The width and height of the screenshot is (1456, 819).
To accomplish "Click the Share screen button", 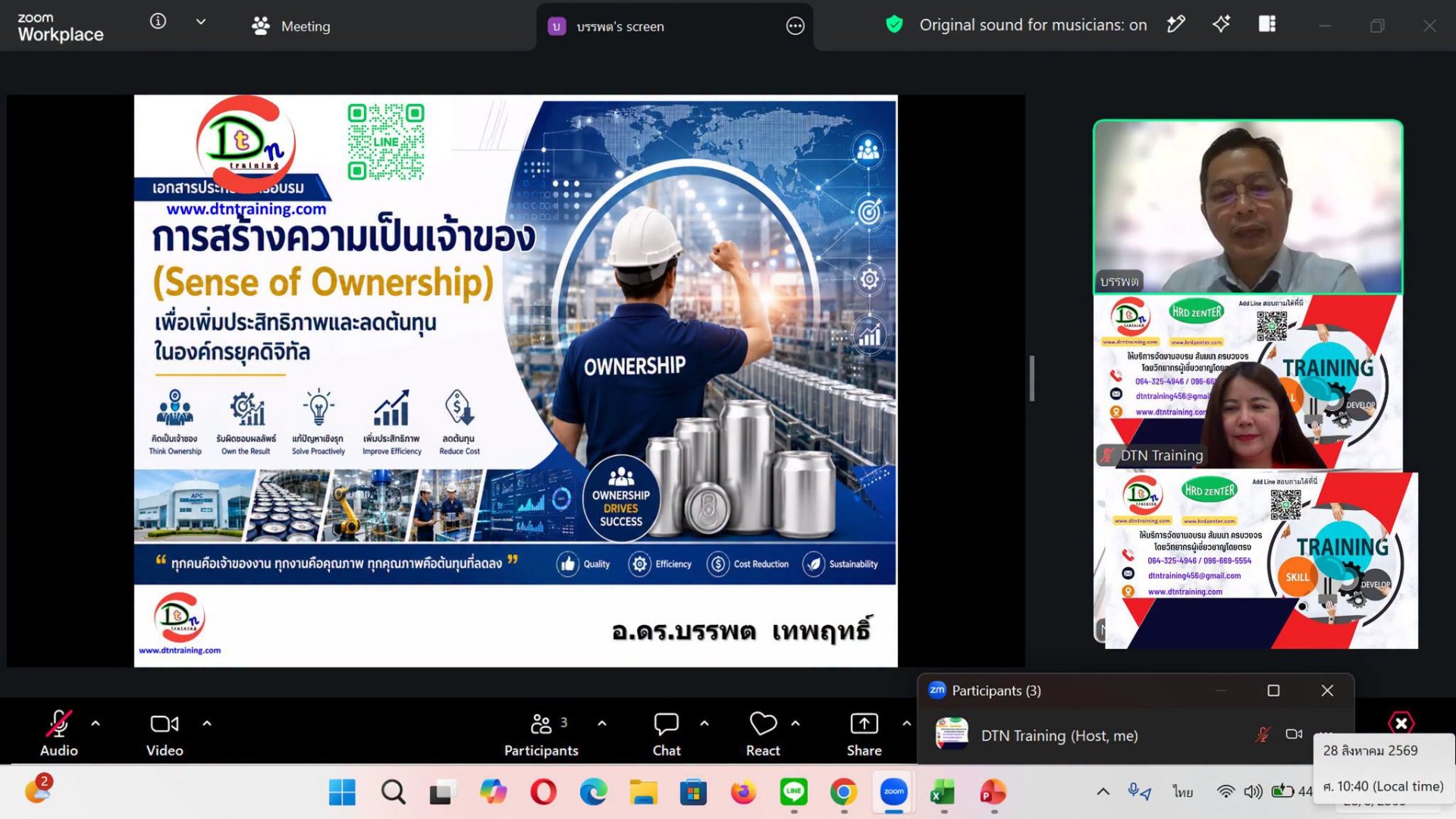I will (x=864, y=733).
